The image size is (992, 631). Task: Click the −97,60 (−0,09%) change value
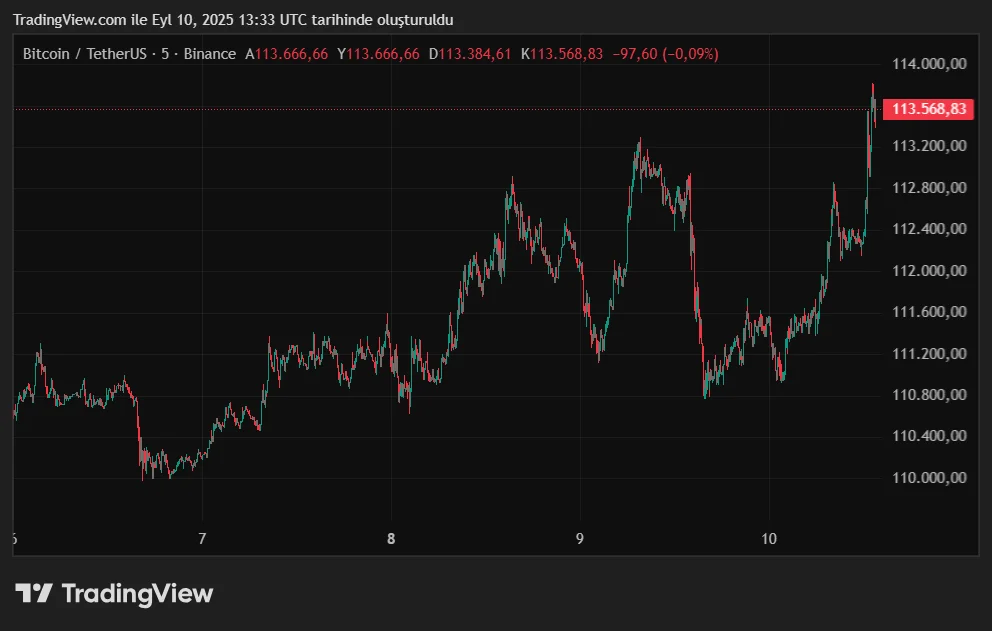click(665, 54)
